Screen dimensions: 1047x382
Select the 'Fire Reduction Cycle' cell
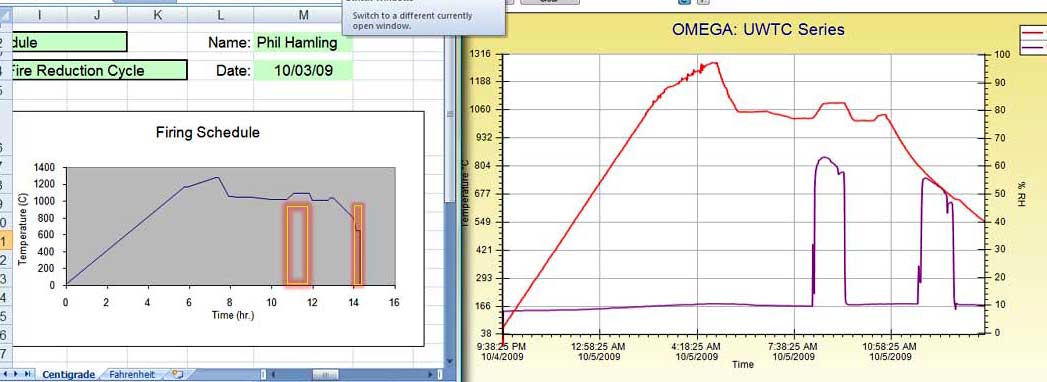(x=100, y=70)
